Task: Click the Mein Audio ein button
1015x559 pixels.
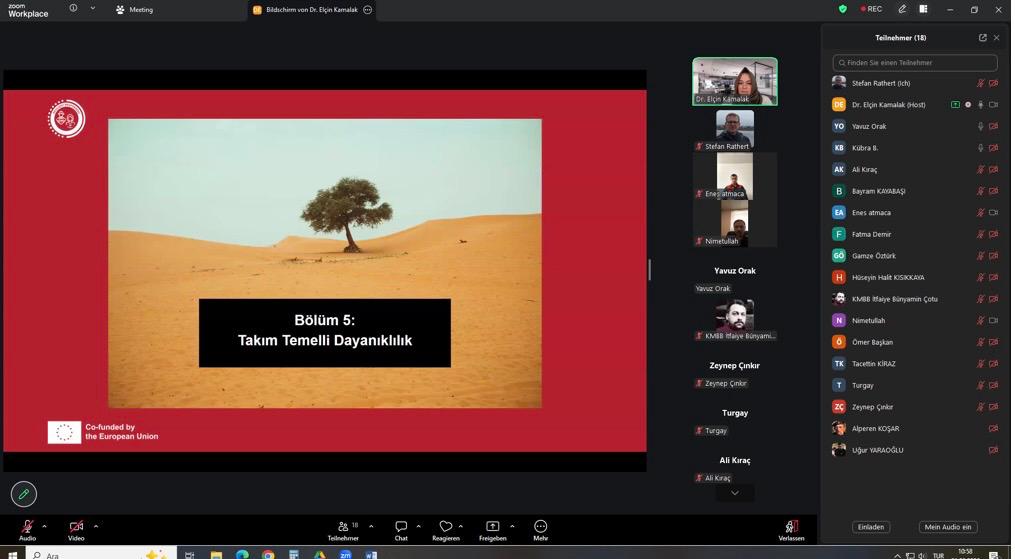Action: tap(947, 527)
